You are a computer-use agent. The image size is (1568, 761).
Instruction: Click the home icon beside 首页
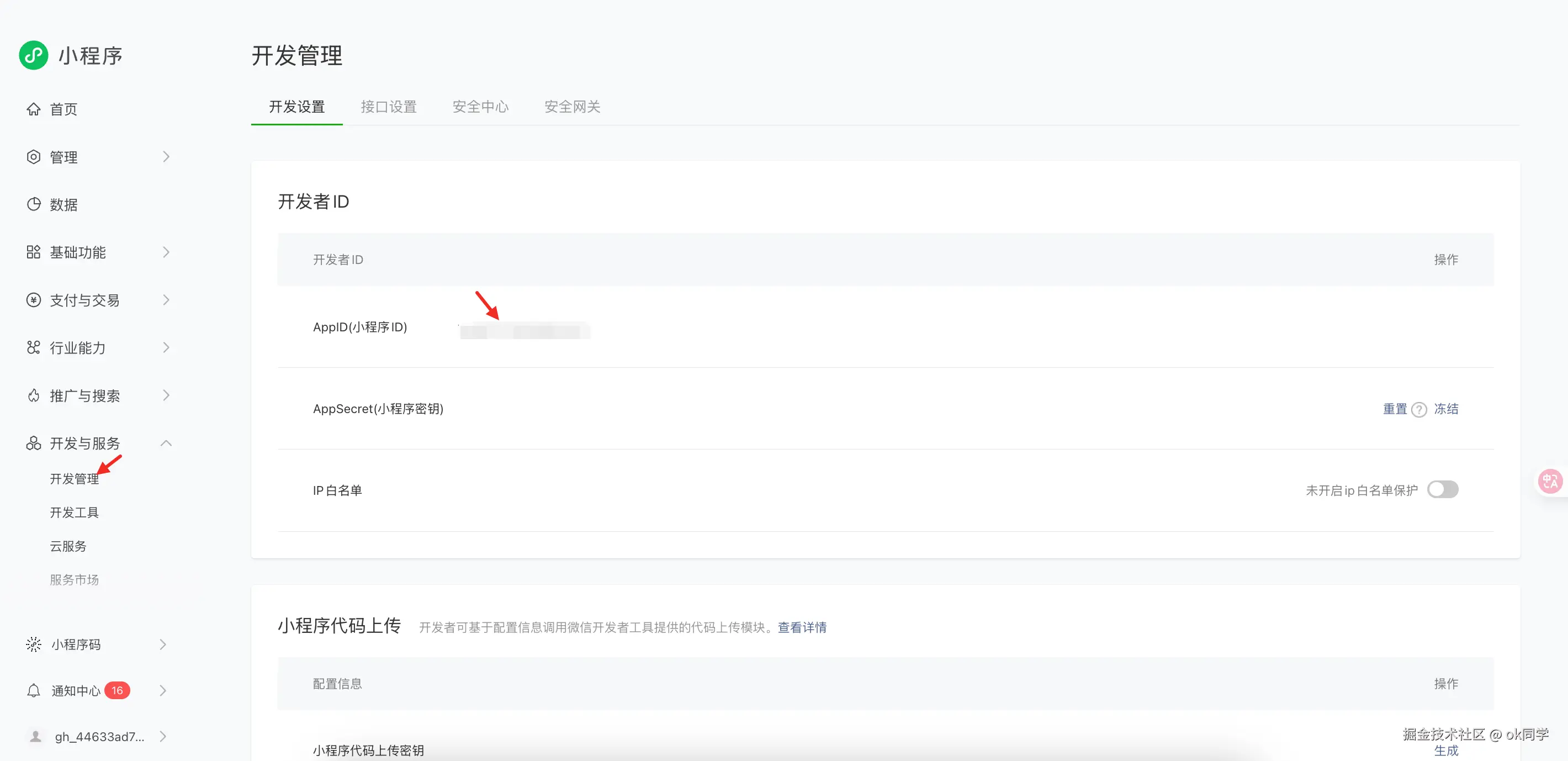click(x=34, y=109)
